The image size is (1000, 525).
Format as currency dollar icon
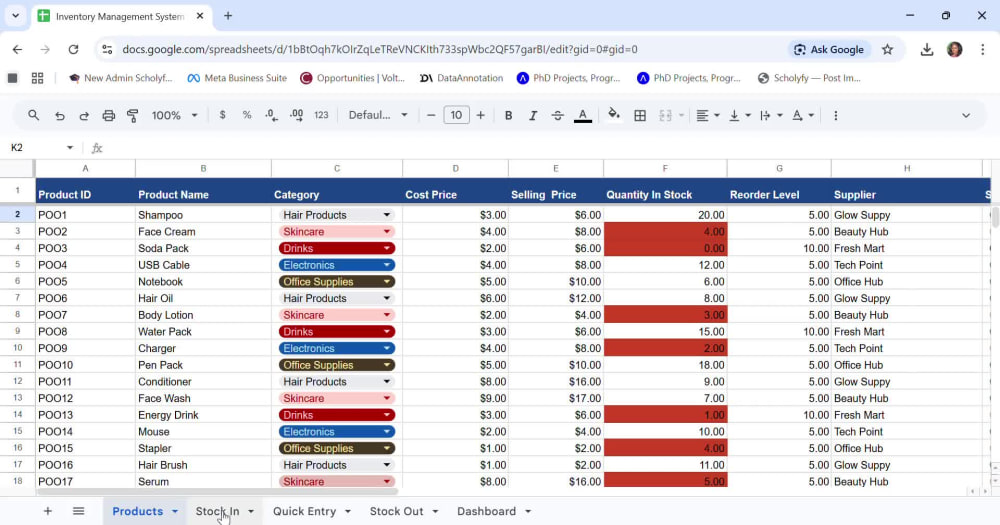click(x=222, y=115)
